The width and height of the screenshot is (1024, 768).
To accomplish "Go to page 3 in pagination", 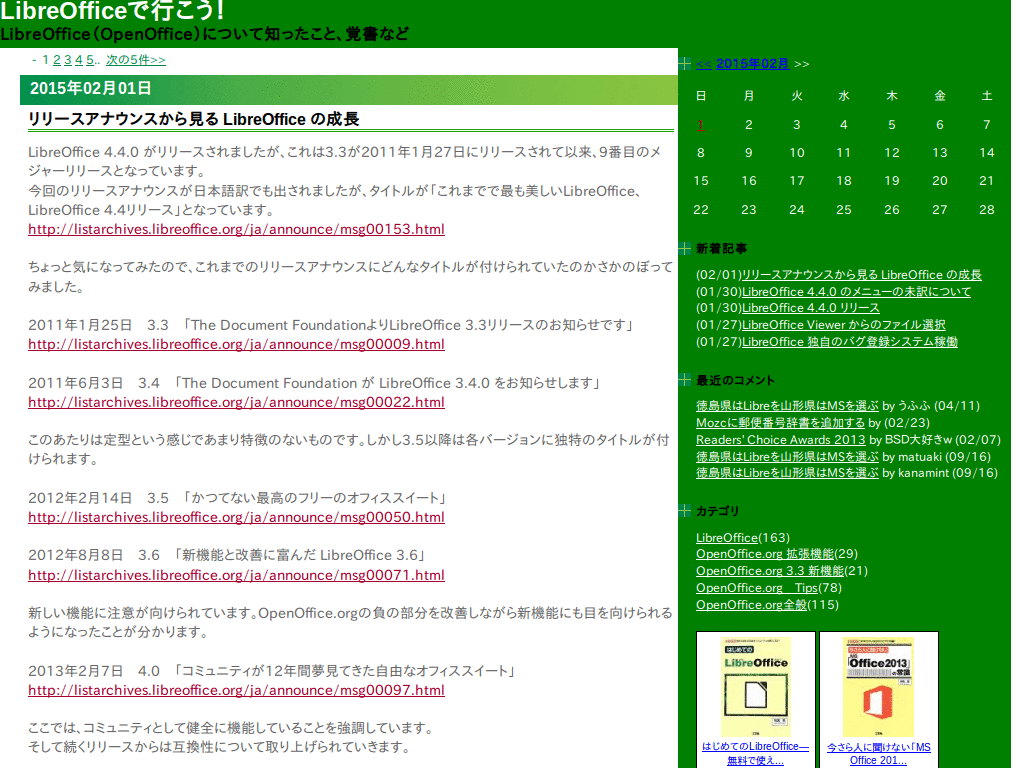I will click(x=68, y=60).
